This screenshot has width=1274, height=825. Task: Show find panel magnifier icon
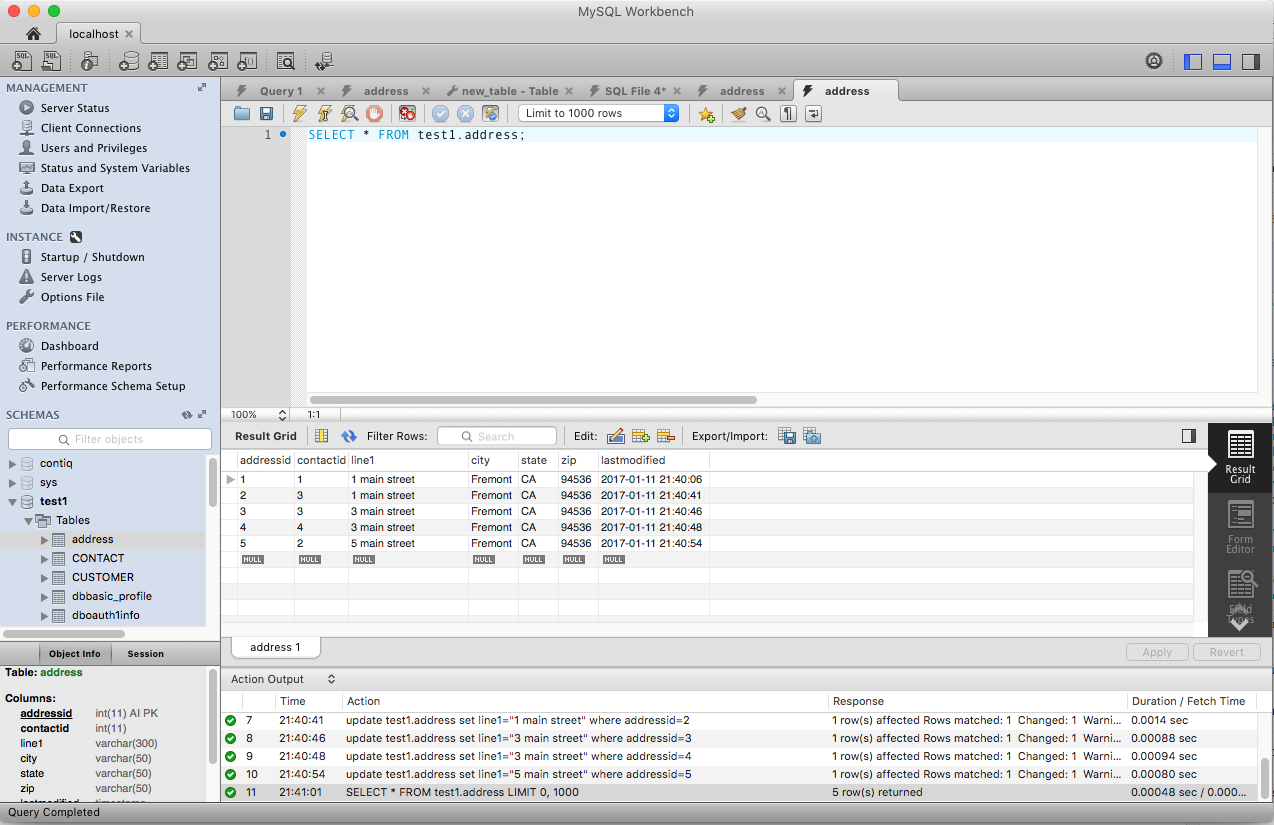pyautogui.click(x=763, y=114)
